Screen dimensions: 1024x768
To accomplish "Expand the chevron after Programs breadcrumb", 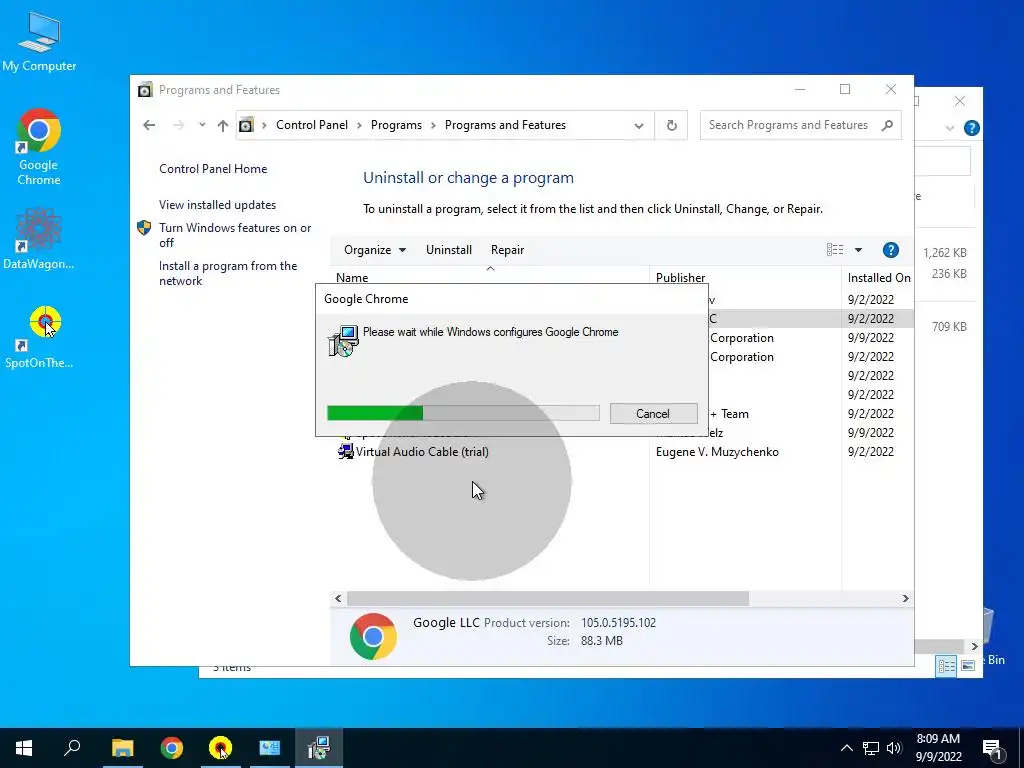I will point(433,125).
